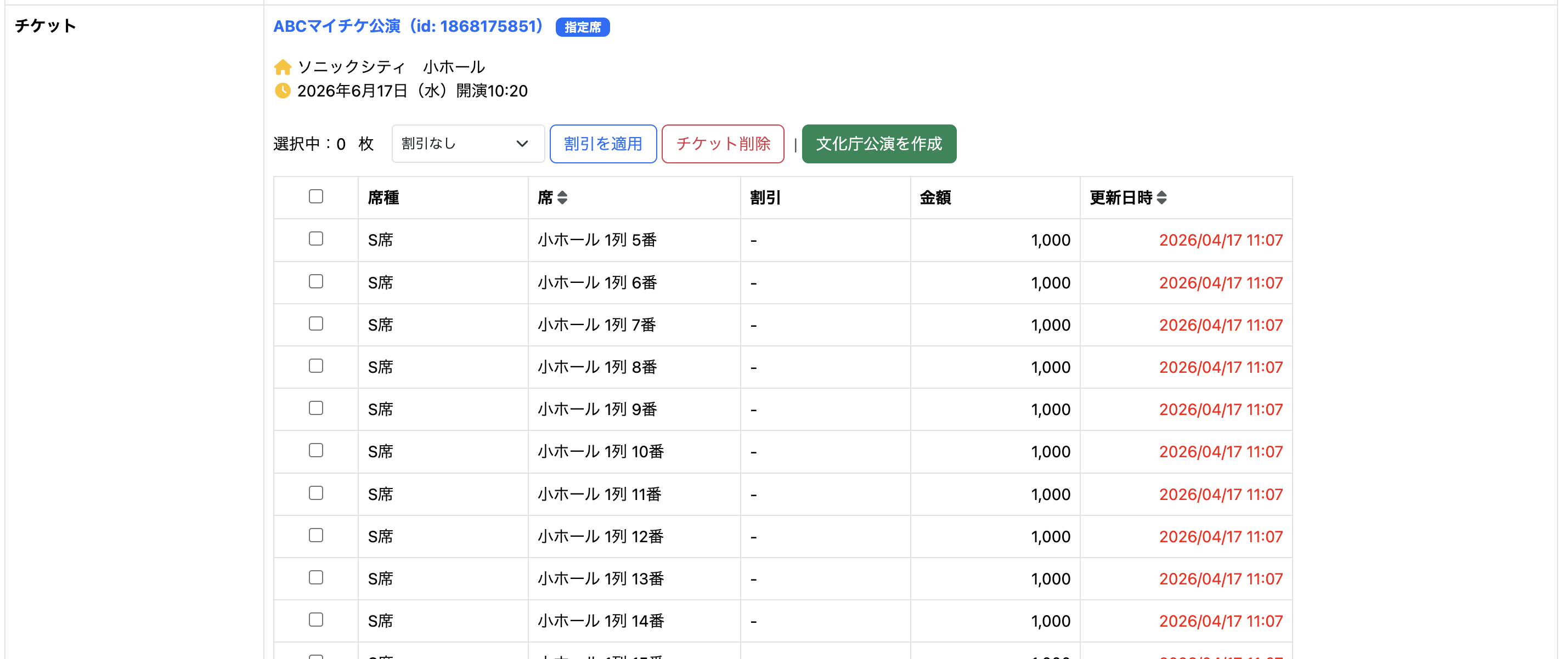1568x659 pixels.
Task: Click the orange home venue icon
Action: click(x=283, y=67)
